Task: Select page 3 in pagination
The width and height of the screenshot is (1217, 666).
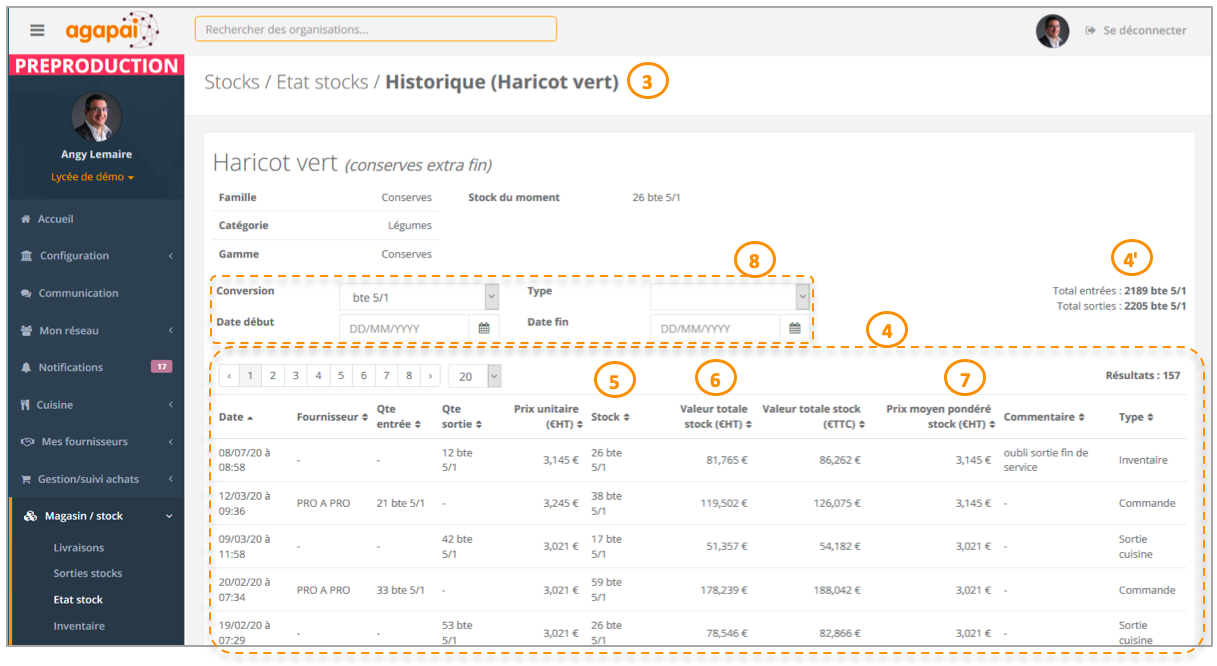Action: point(296,376)
